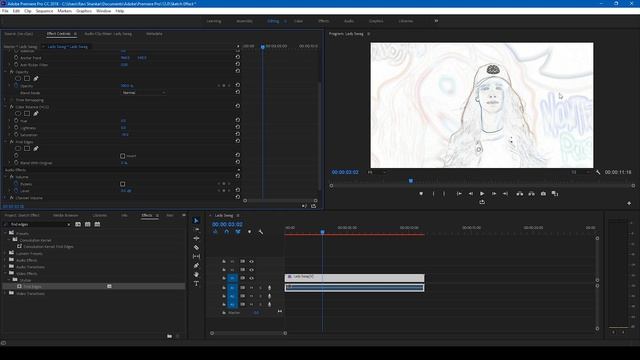Select the Ripple Edit tool
Viewport: 640px width, 360px height.
tap(196, 238)
